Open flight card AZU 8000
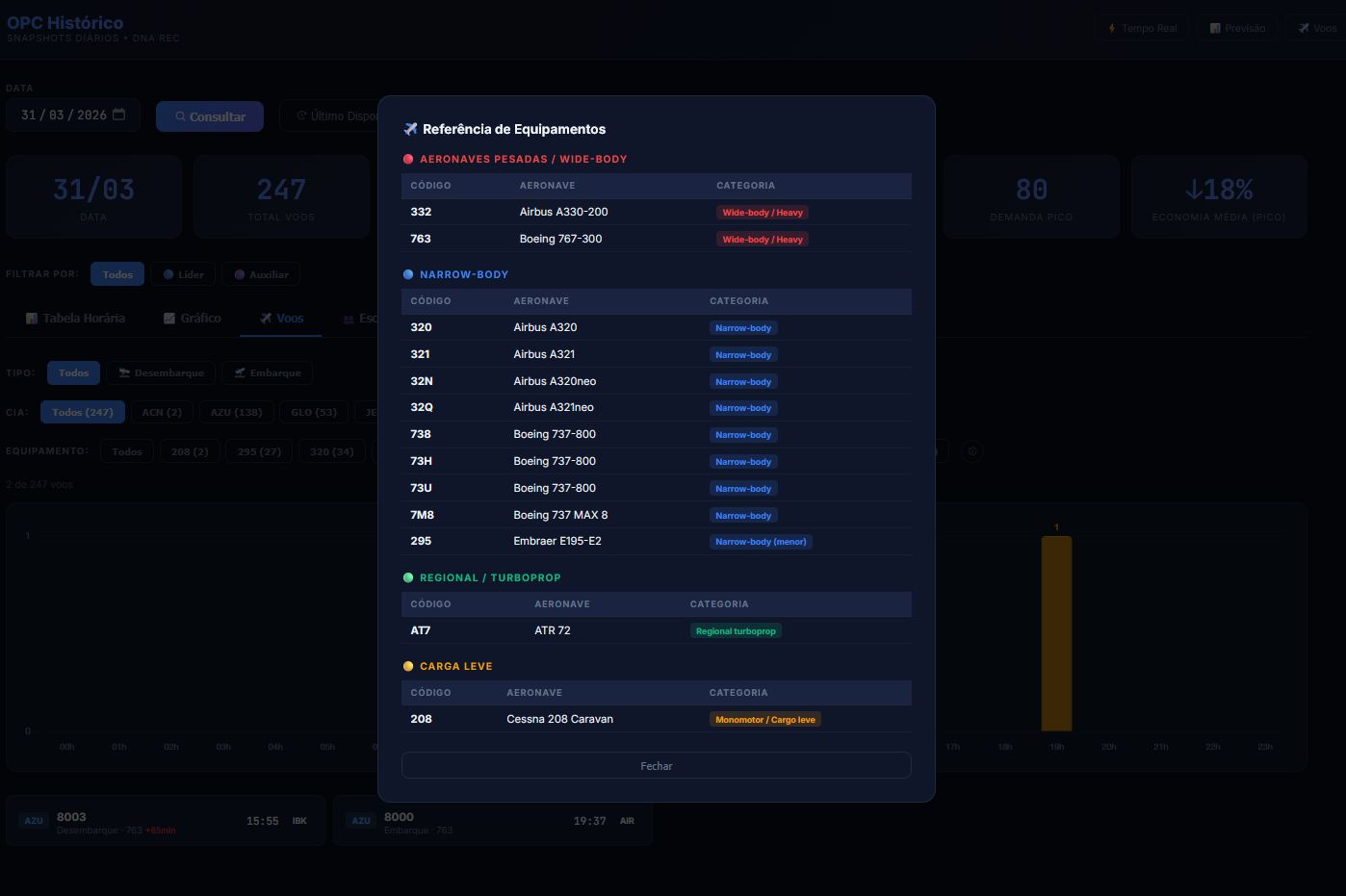Viewport: 1346px width, 896px height. (493, 821)
